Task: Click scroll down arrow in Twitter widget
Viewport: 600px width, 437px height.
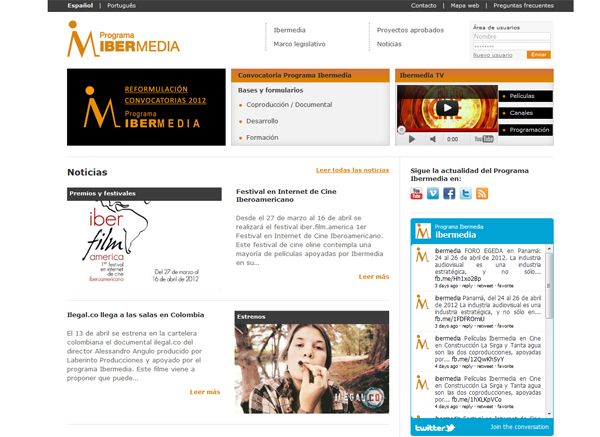Action: point(549,413)
